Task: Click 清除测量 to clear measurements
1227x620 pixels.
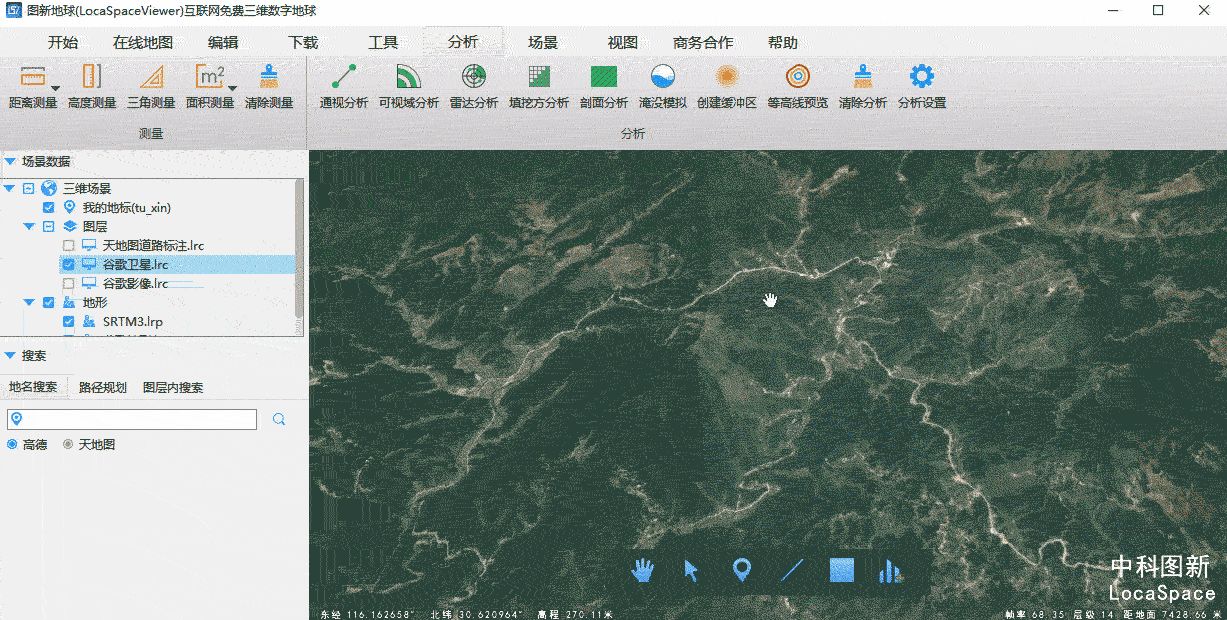Action: point(269,86)
